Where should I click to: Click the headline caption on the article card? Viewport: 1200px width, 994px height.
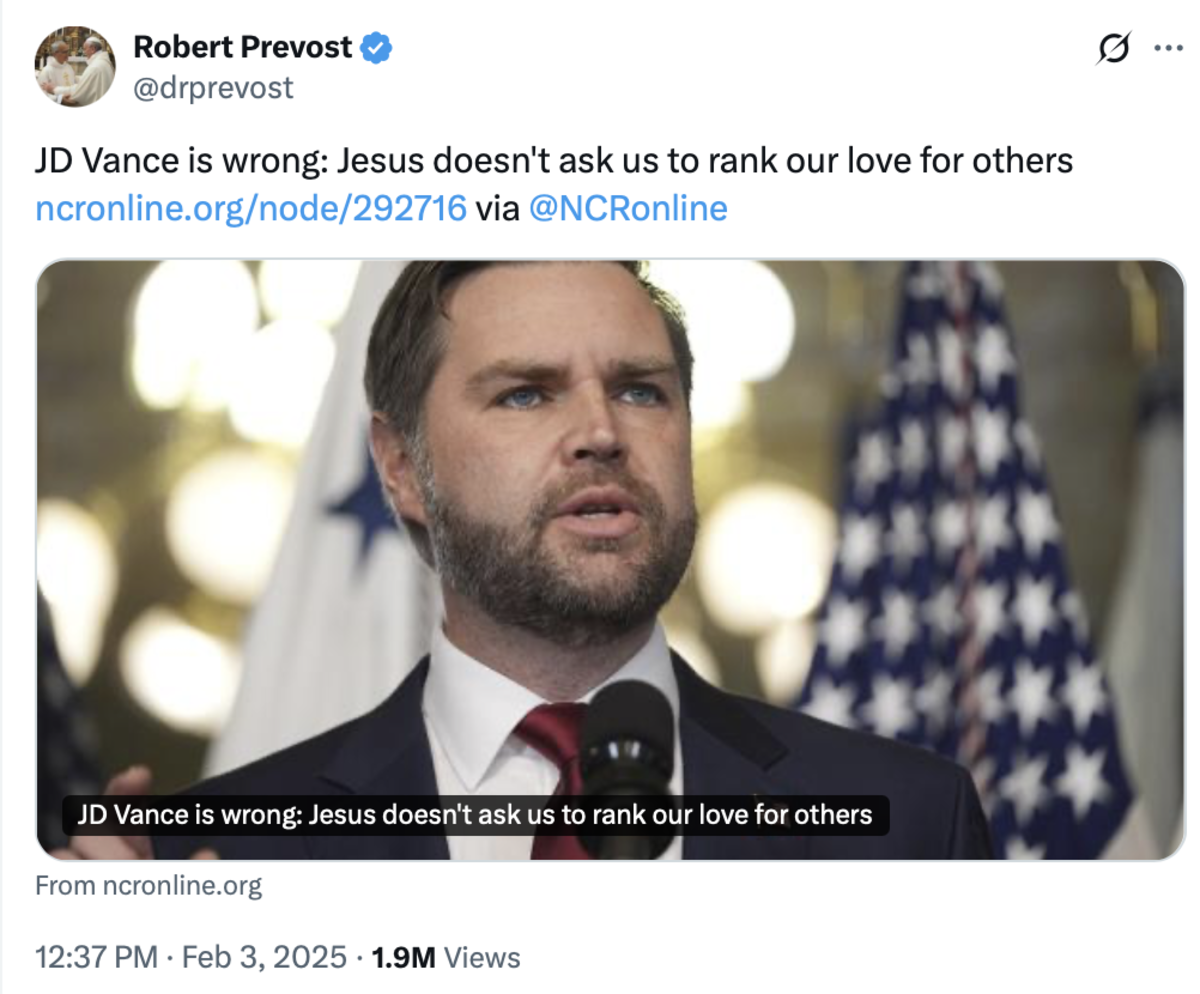tap(476, 815)
